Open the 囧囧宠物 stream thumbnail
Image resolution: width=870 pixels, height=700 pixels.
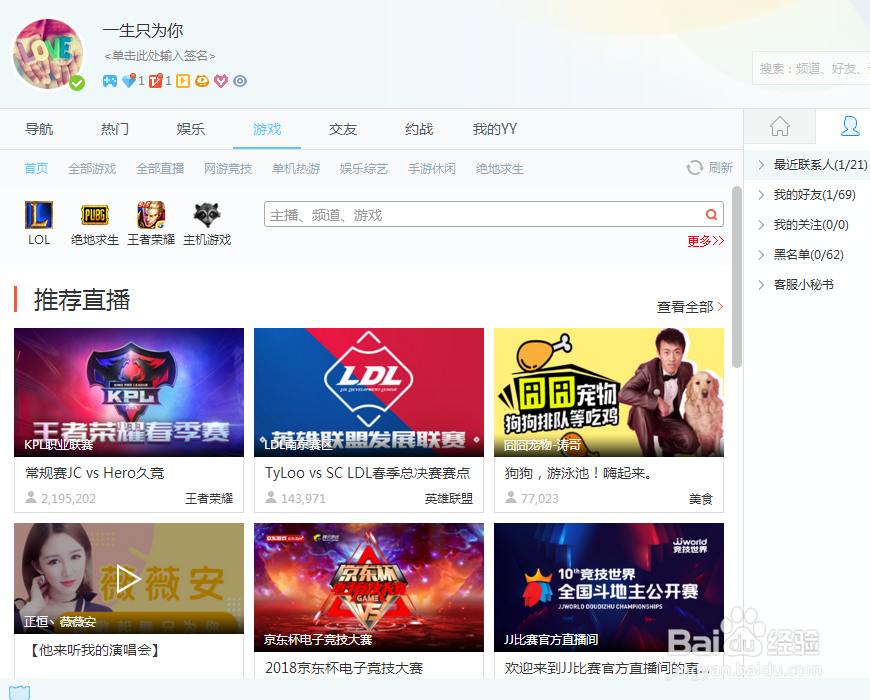coord(609,392)
